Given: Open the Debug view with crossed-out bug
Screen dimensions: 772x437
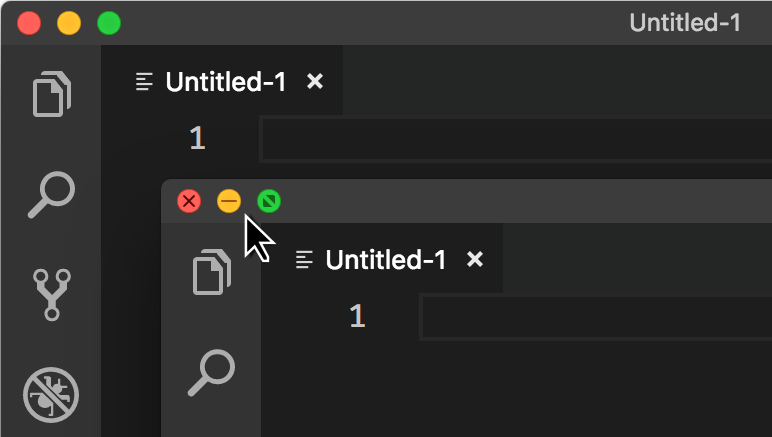Looking at the screenshot, I should 51,395.
